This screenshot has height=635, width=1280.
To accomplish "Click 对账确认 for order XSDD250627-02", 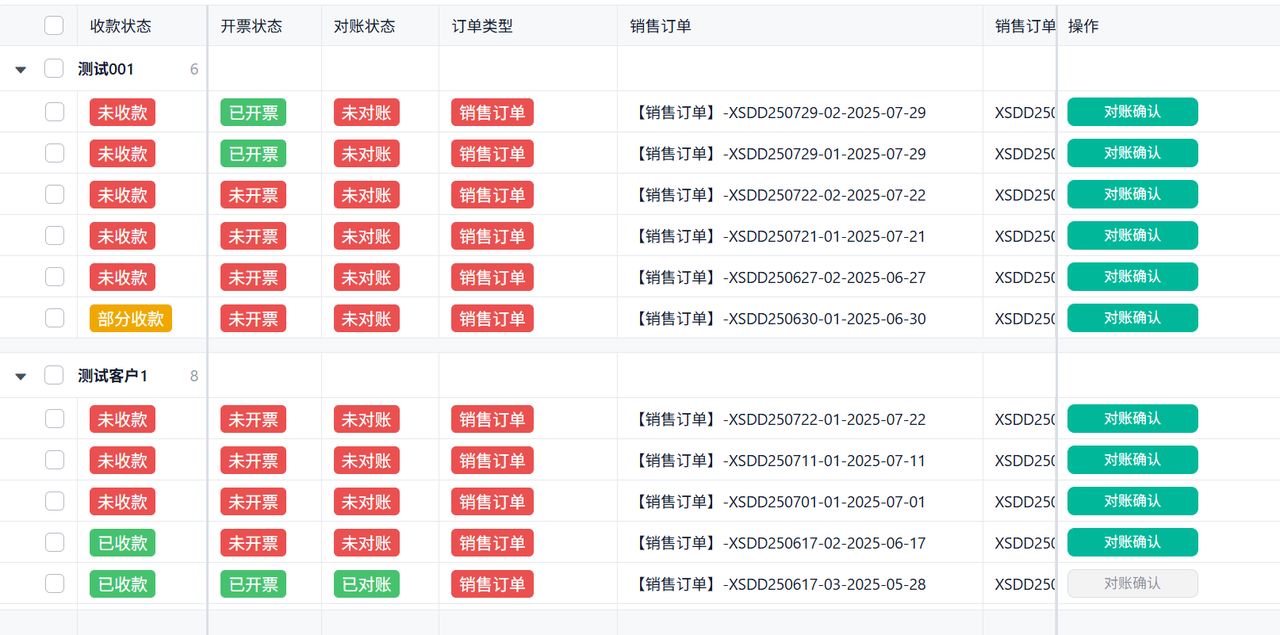I will [1132, 276].
